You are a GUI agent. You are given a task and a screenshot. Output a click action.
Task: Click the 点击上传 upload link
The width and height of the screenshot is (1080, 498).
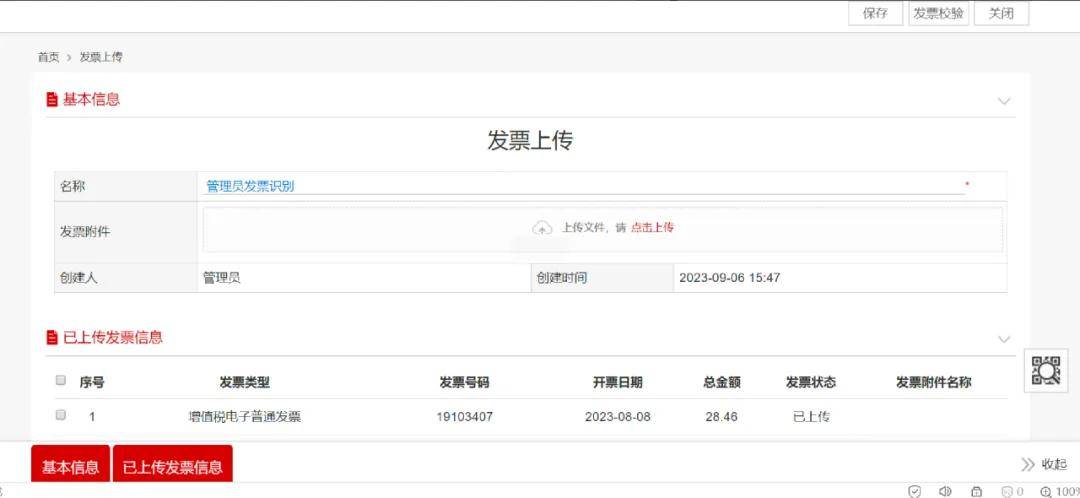(652, 228)
